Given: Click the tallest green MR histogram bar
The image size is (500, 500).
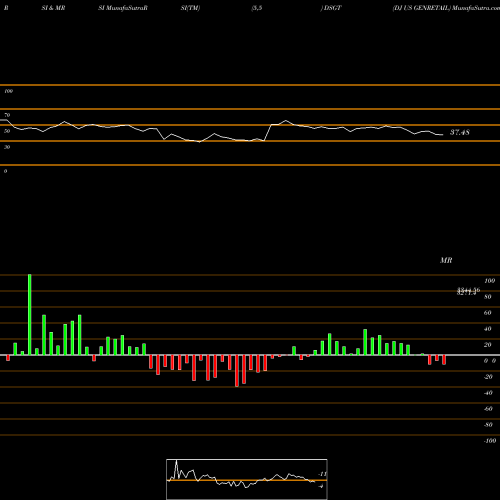Looking at the screenshot, I should tap(30, 315).
